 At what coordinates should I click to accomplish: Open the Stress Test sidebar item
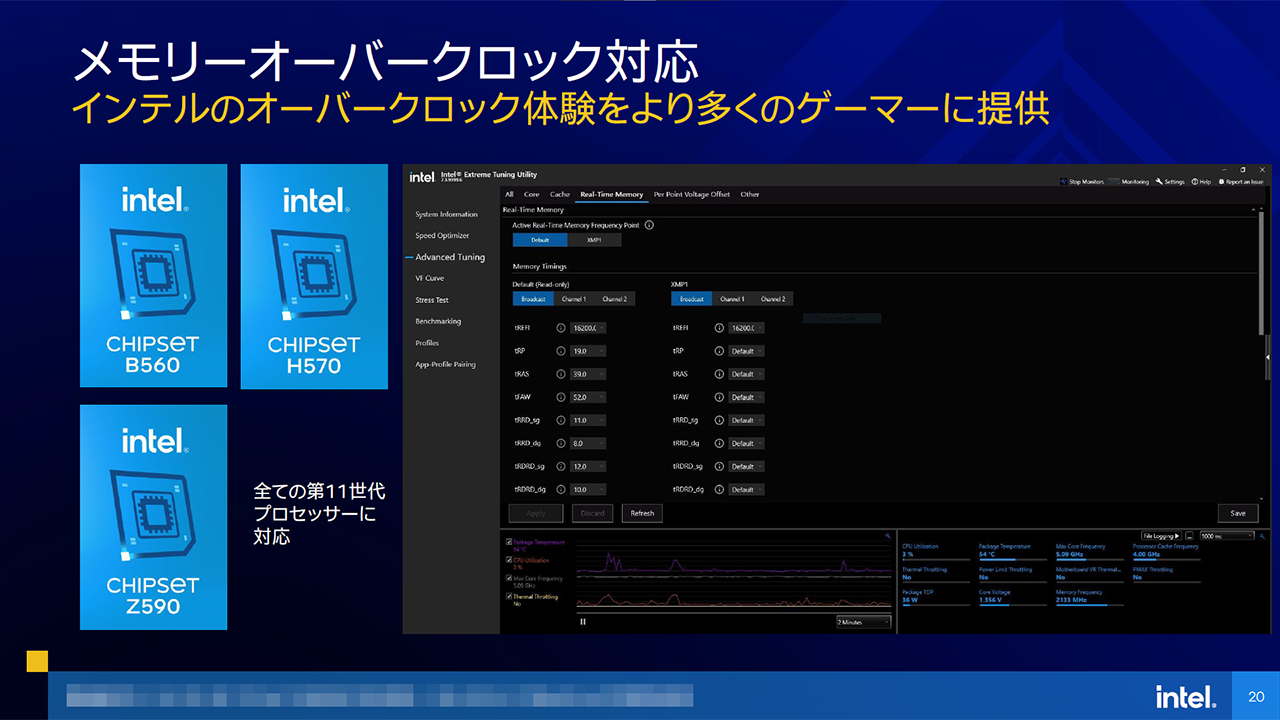click(432, 300)
